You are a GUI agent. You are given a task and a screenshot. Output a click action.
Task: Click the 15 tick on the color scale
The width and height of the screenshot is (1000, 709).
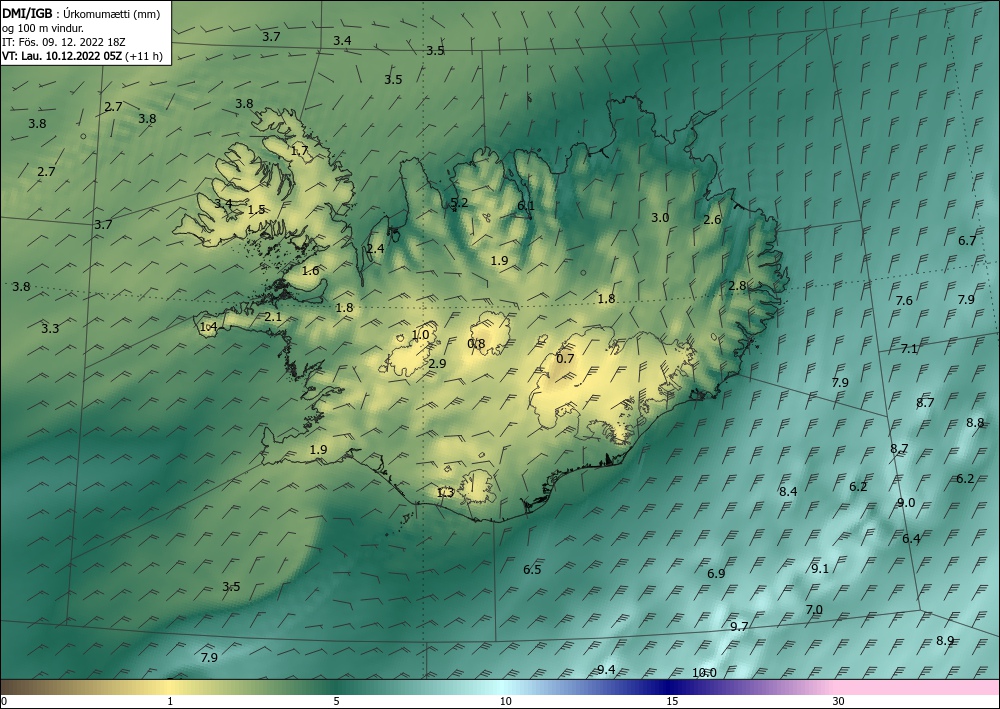[x=672, y=701]
